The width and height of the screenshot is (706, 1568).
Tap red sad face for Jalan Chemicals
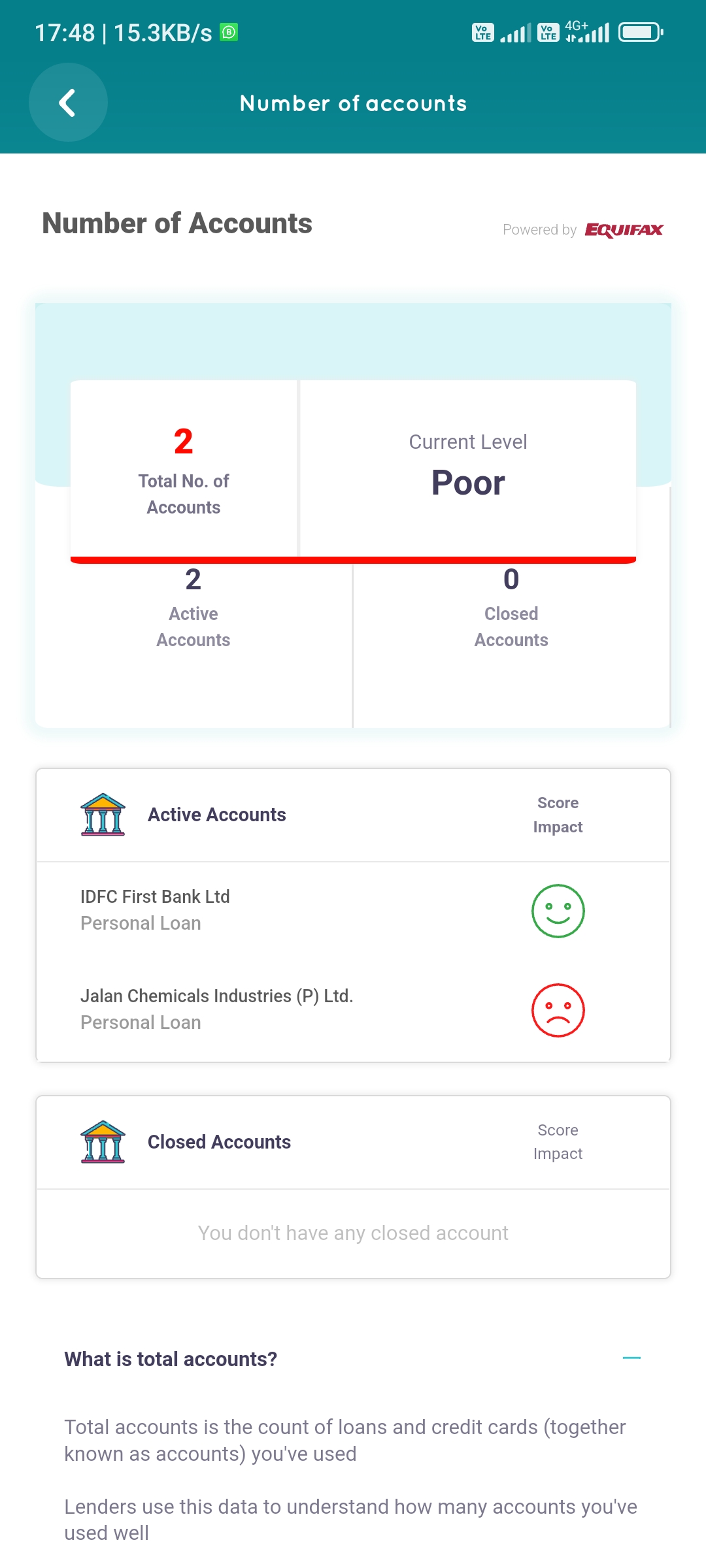click(558, 1010)
